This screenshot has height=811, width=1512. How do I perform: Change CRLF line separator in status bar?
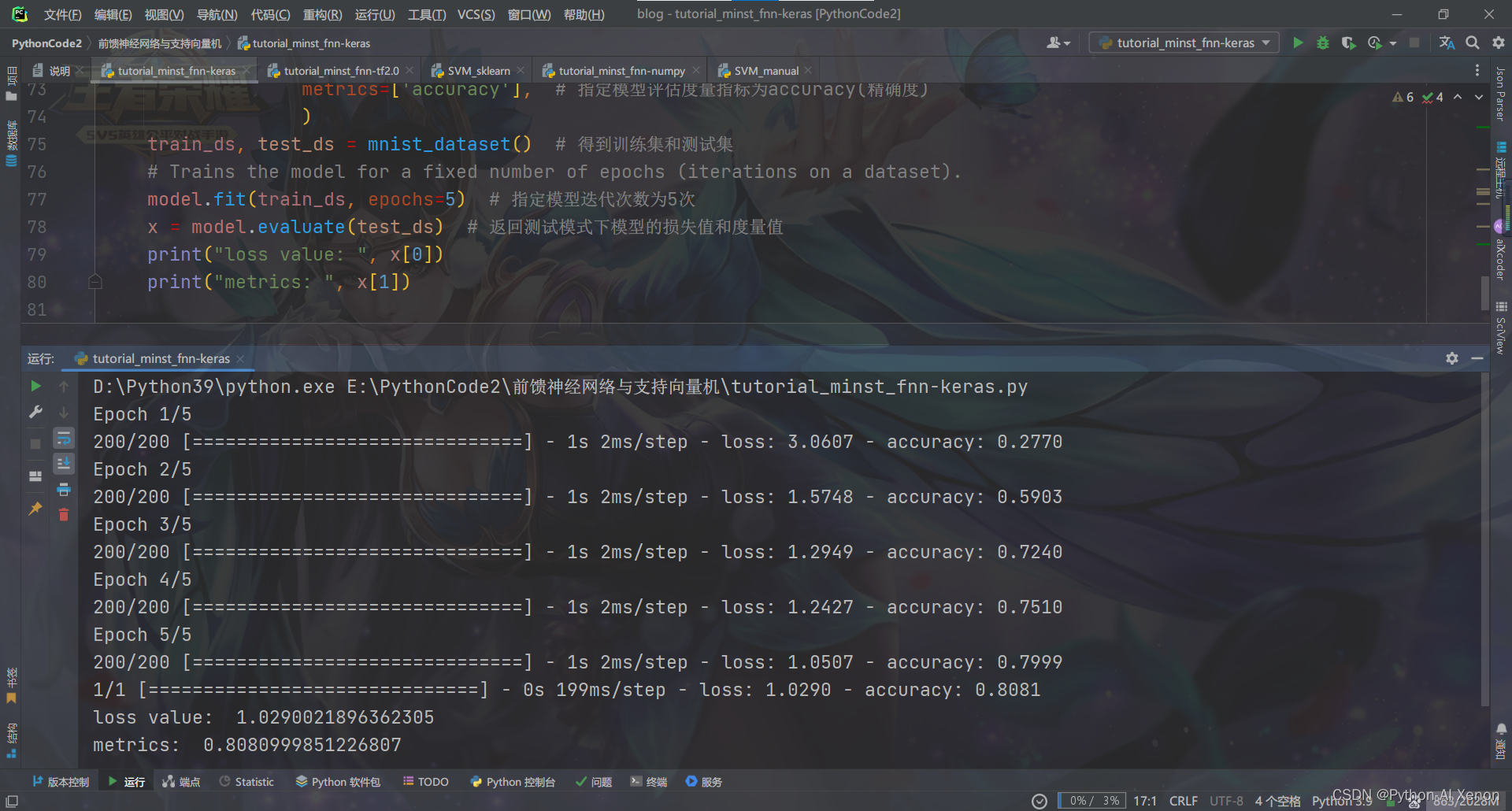pyautogui.click(x=1183, y=801)
